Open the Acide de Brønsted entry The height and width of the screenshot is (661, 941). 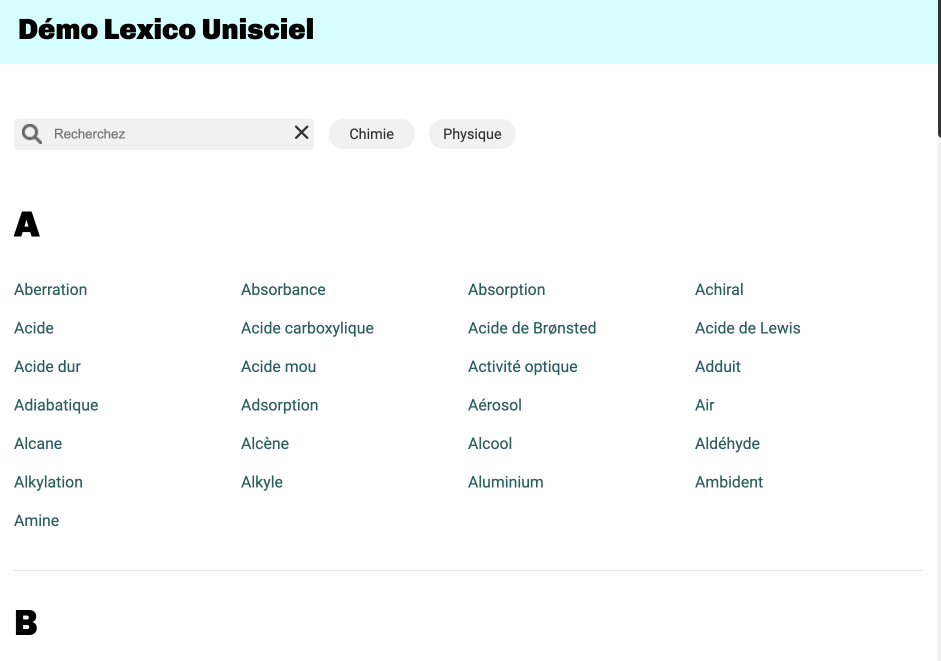(x=532, y=328)
